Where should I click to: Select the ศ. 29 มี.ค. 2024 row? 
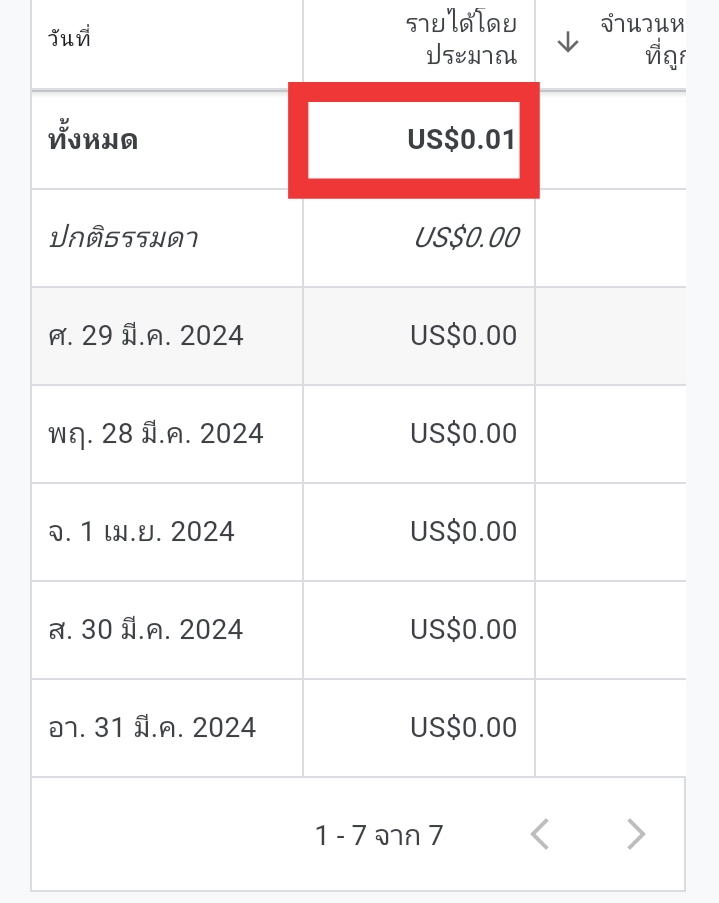click(146, 336)
